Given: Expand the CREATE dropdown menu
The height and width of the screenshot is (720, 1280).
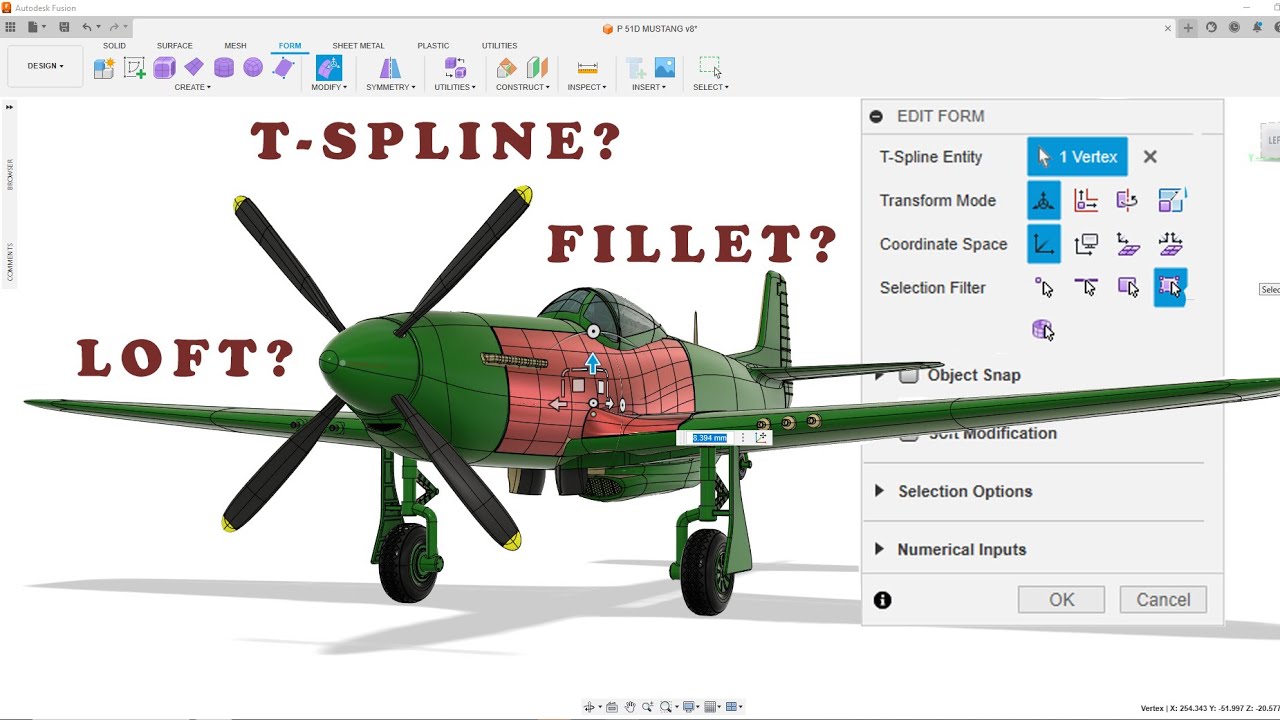Looking at the screenshot, I should click(192, 87).
